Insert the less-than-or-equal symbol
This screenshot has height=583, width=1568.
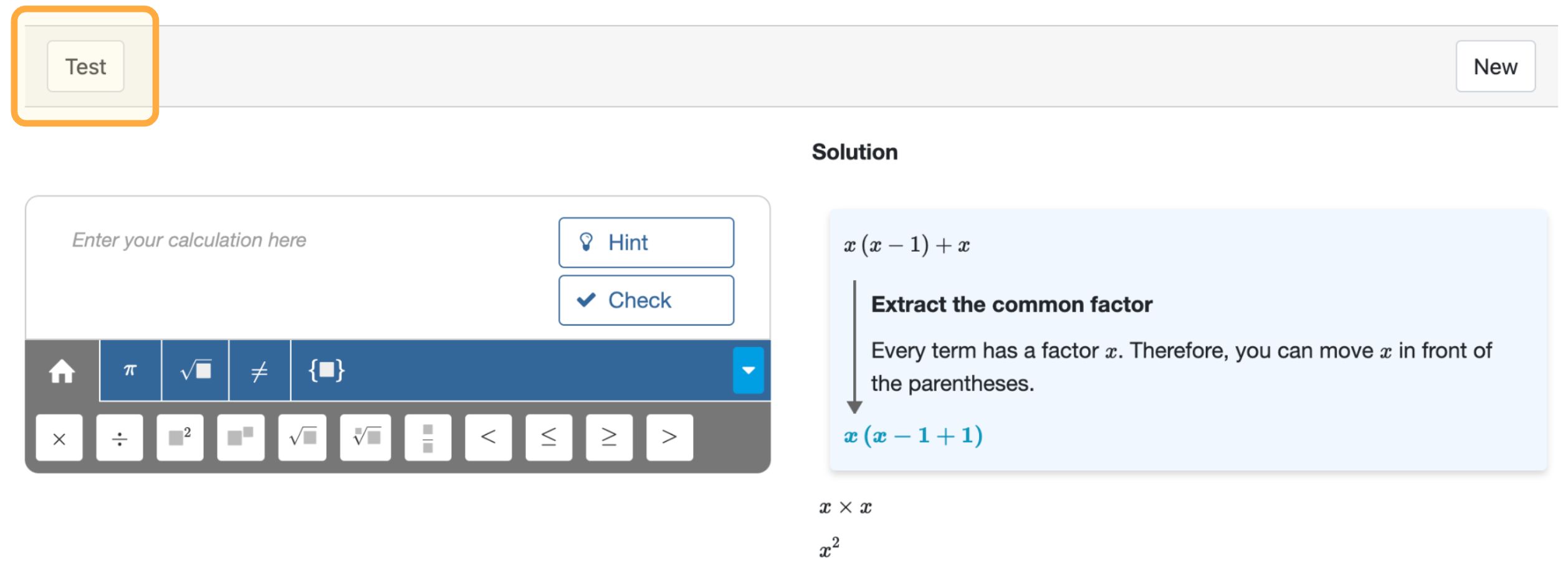pyautogui.click(x=548, y=437)
